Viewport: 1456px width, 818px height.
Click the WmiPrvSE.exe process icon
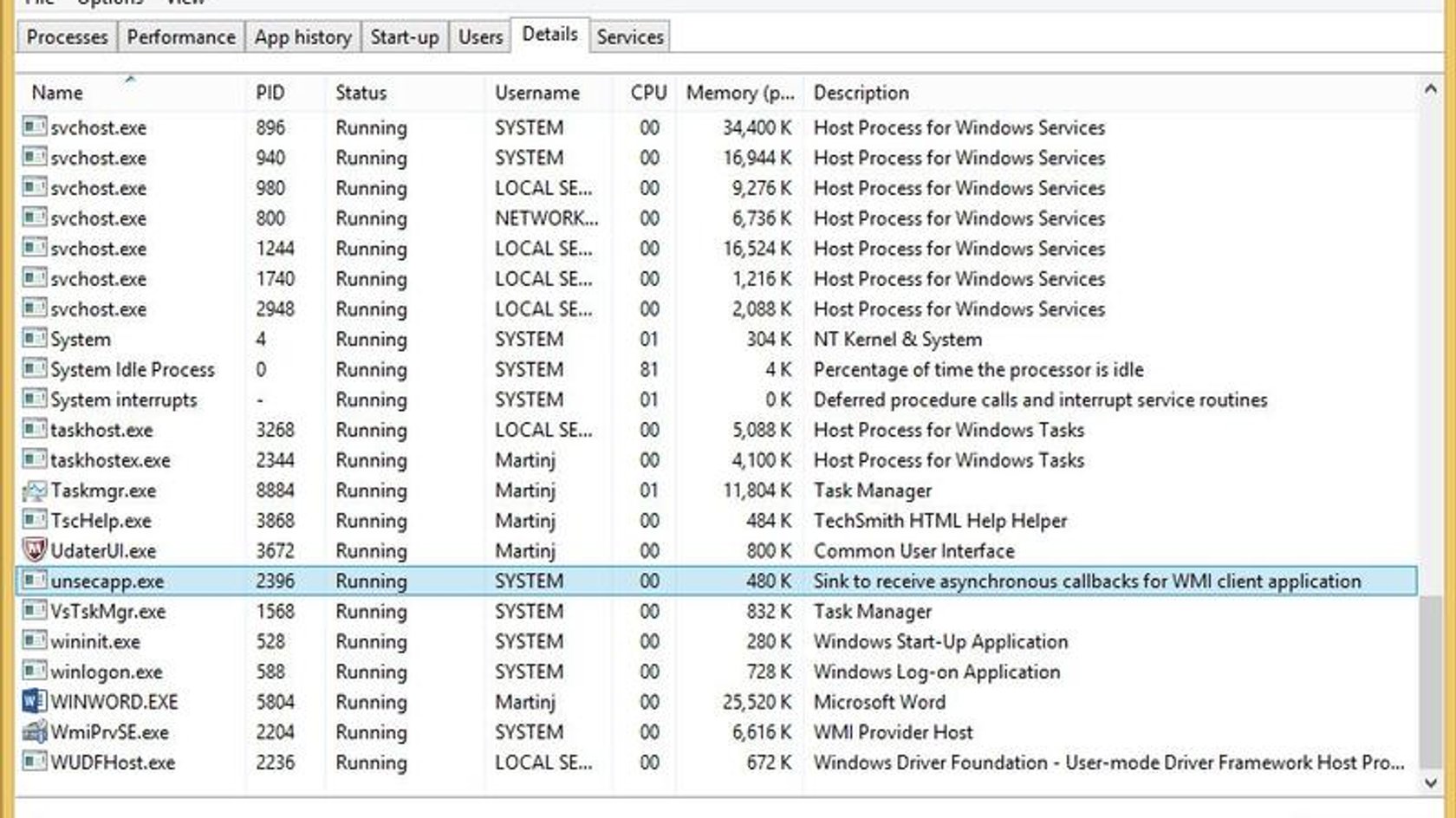(34, 731)
